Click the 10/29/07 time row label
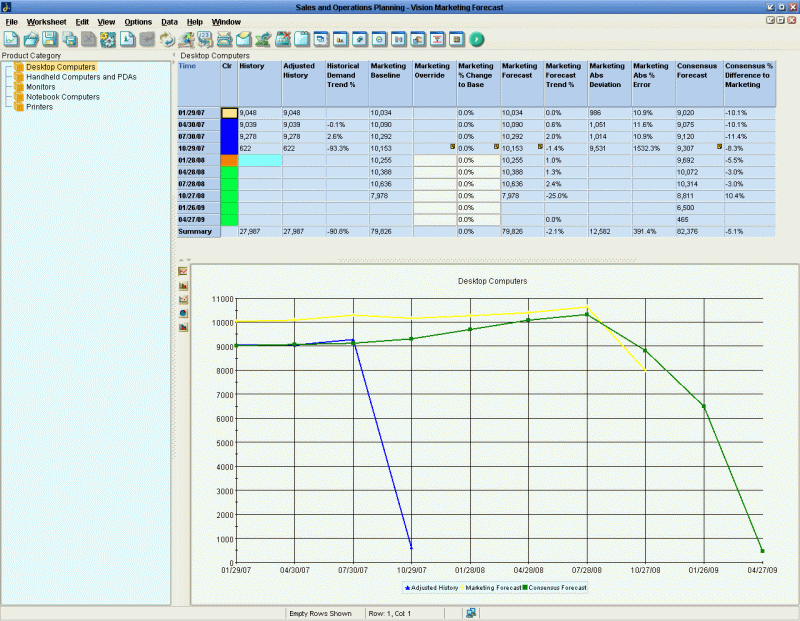 pyautogui.click(x=198, y=148)
